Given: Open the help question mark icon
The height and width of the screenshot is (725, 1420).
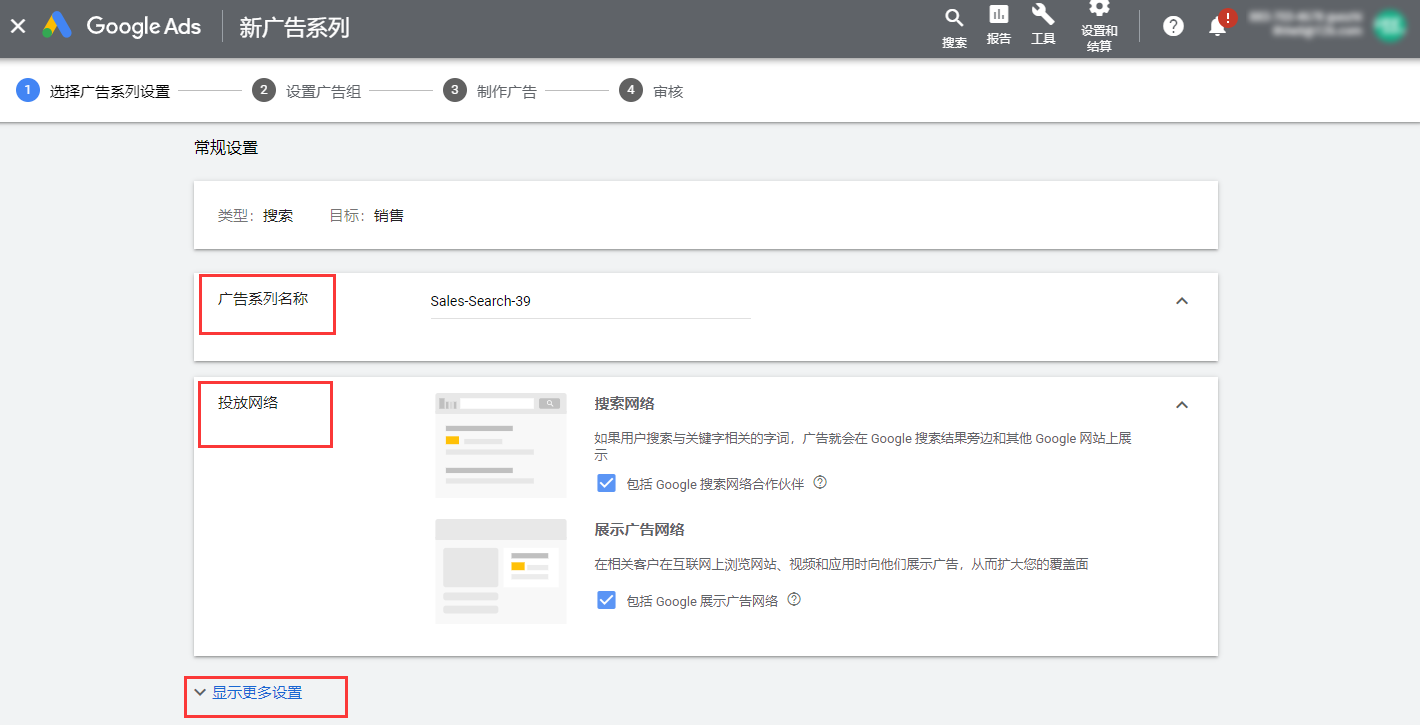Looking at the screenshot, I should (x=1173, y=27).
